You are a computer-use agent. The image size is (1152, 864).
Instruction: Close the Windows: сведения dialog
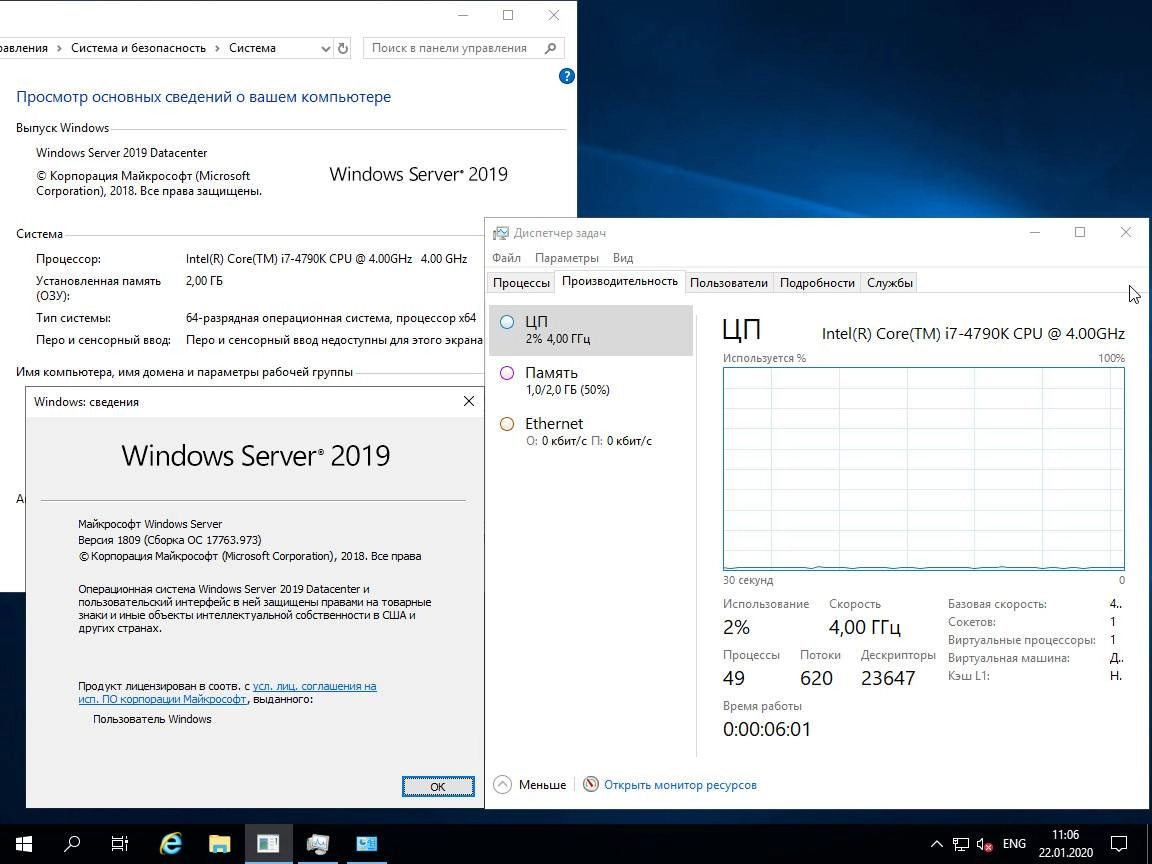469,401
